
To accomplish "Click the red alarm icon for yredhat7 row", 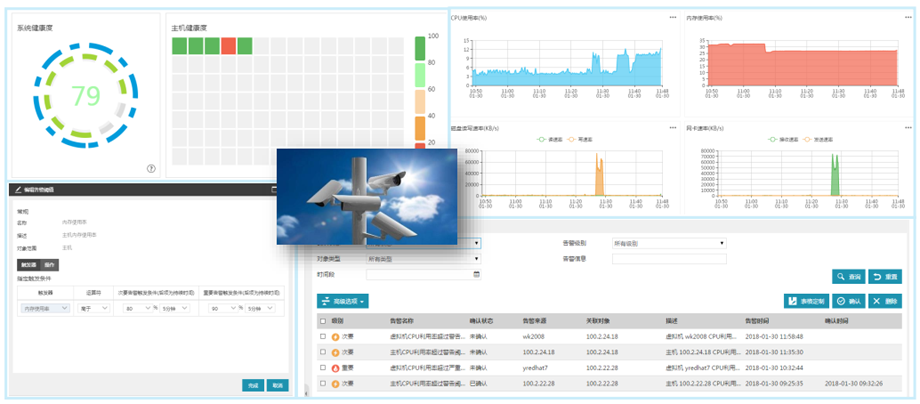I will (x=335, y=368).
